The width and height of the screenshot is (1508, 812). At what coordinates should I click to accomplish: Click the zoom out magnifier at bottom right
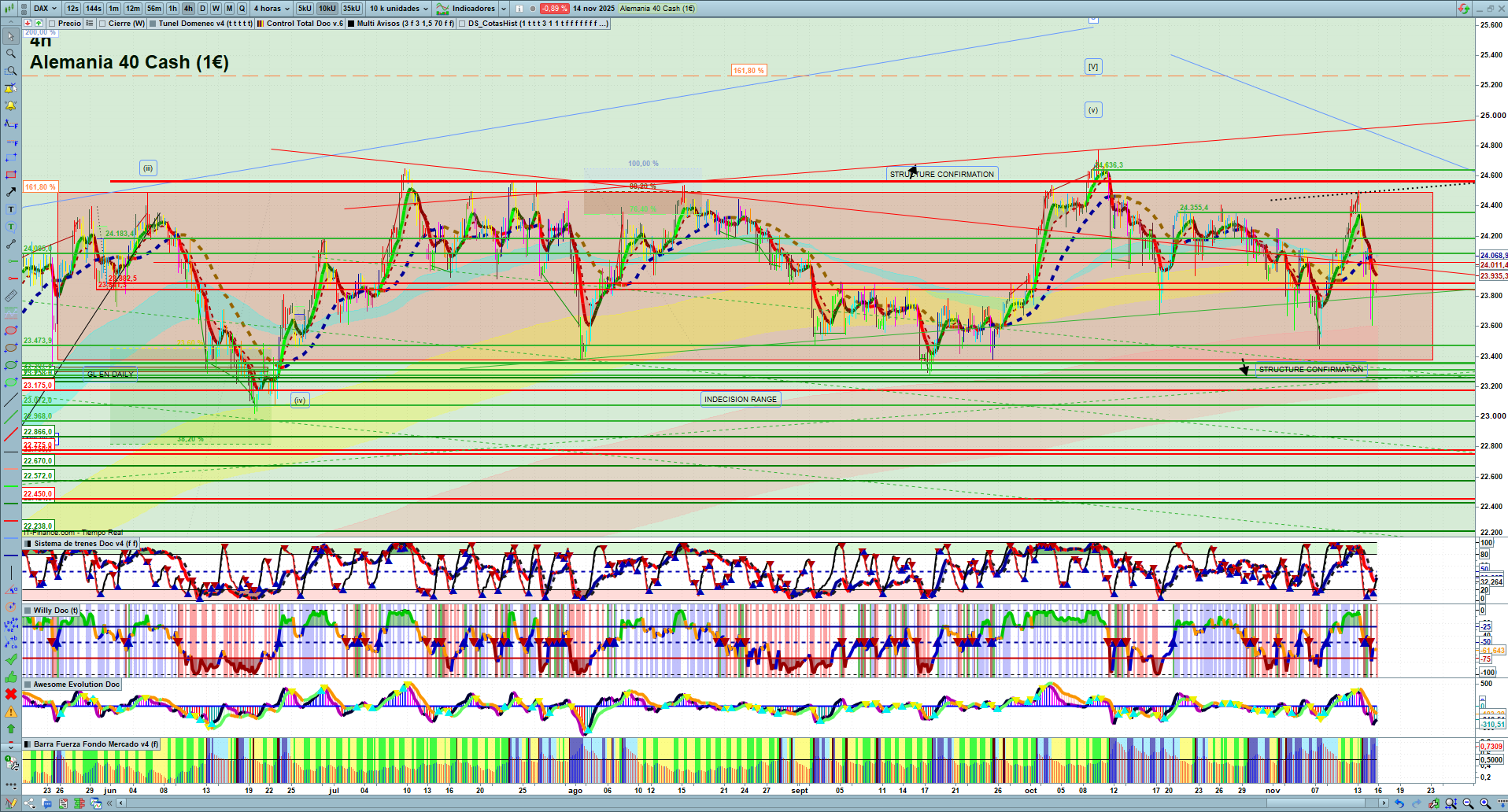click(x=1468, y=803)
